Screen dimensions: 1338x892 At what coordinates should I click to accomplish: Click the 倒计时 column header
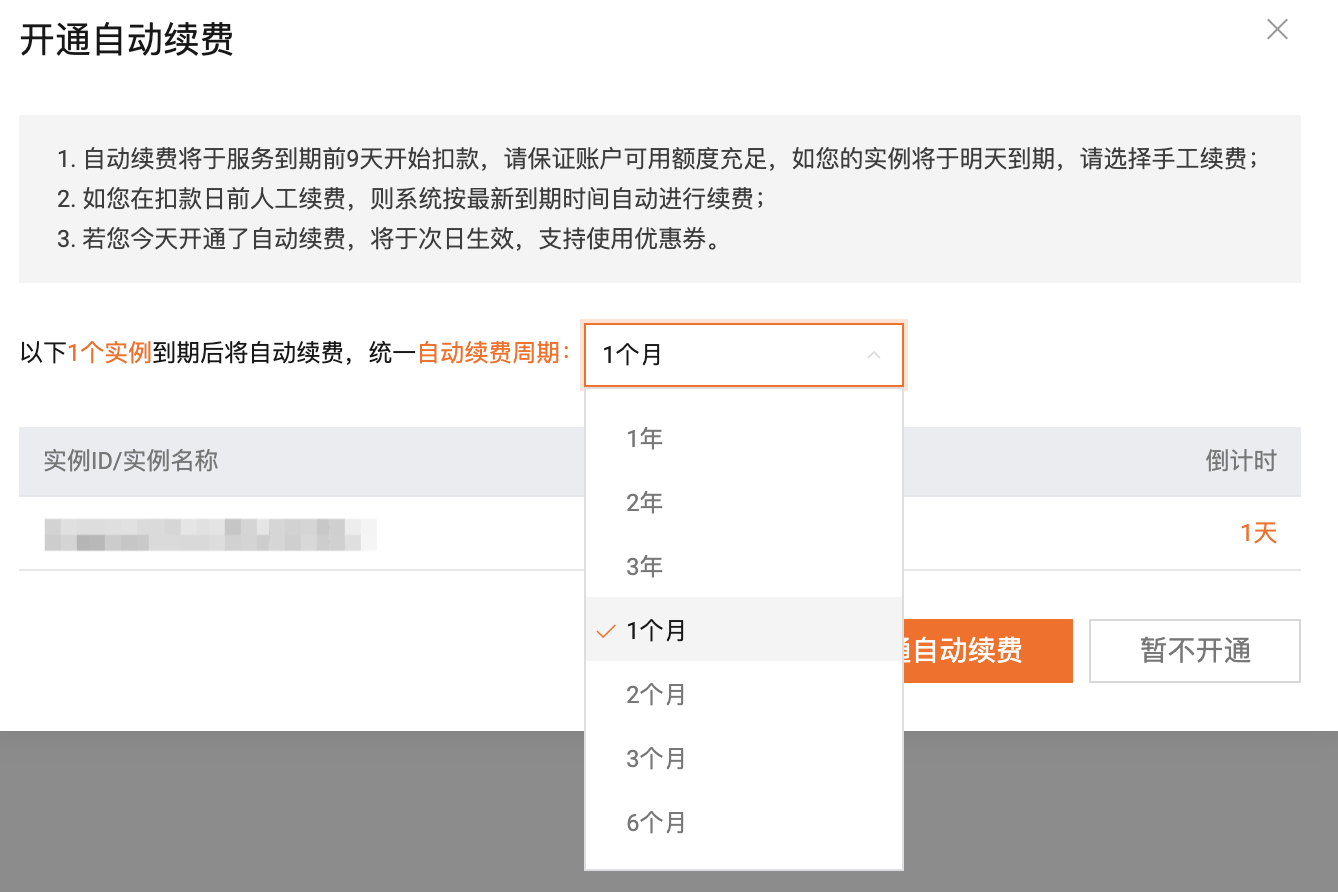click(1241, 461)
